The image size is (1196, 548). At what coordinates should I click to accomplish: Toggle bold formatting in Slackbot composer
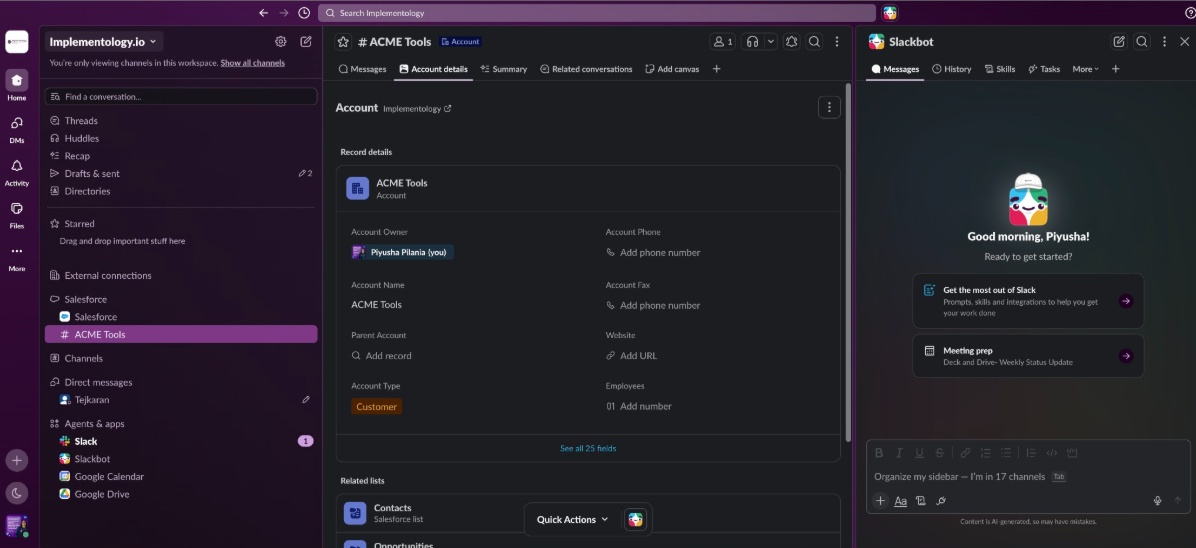(879, 453)
